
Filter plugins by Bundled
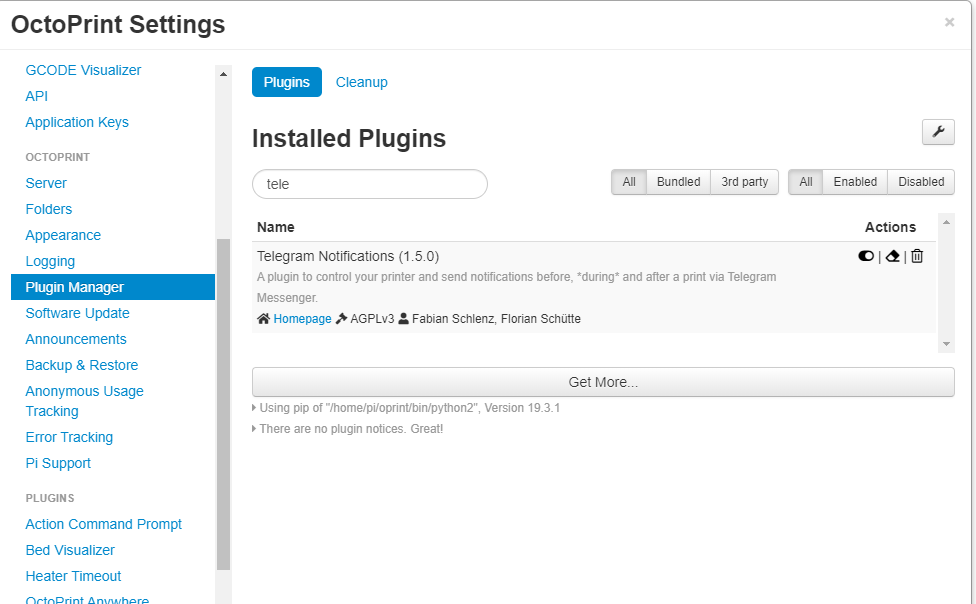click(678, 182)
